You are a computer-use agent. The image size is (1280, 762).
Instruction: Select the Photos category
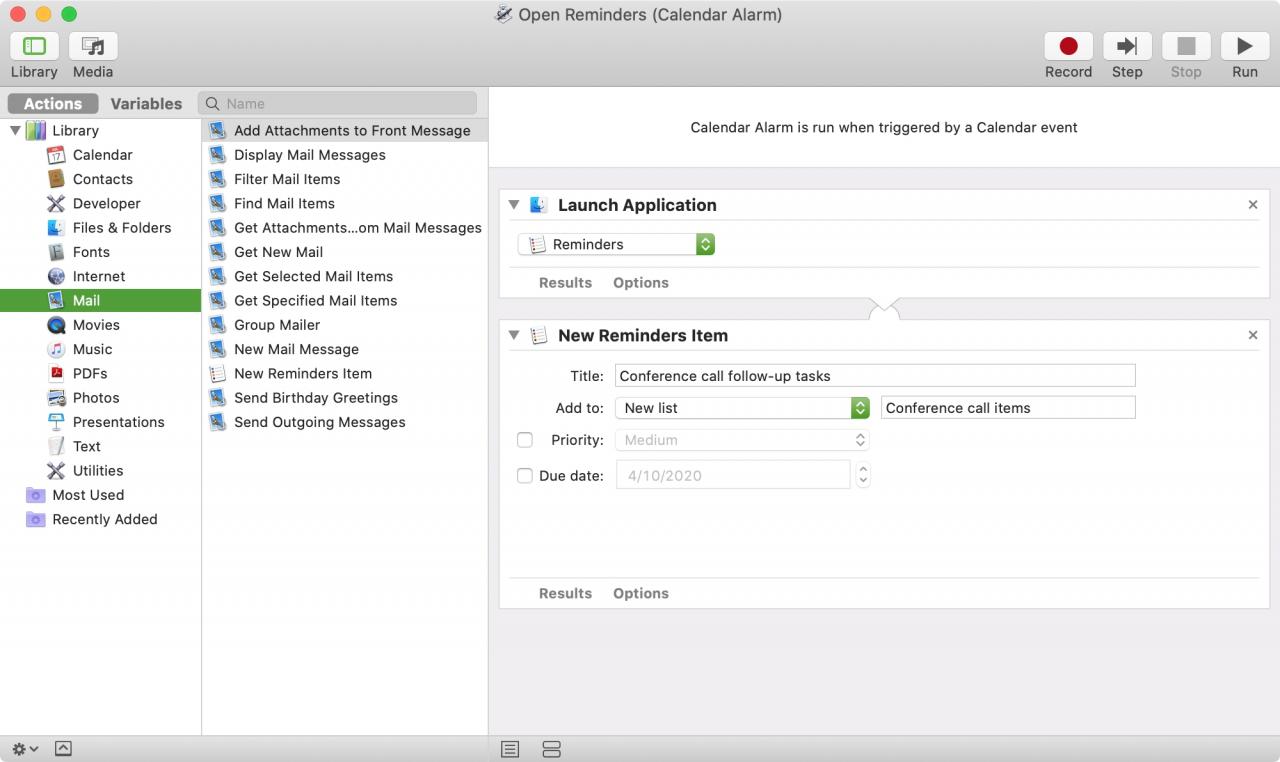(100, 398)
